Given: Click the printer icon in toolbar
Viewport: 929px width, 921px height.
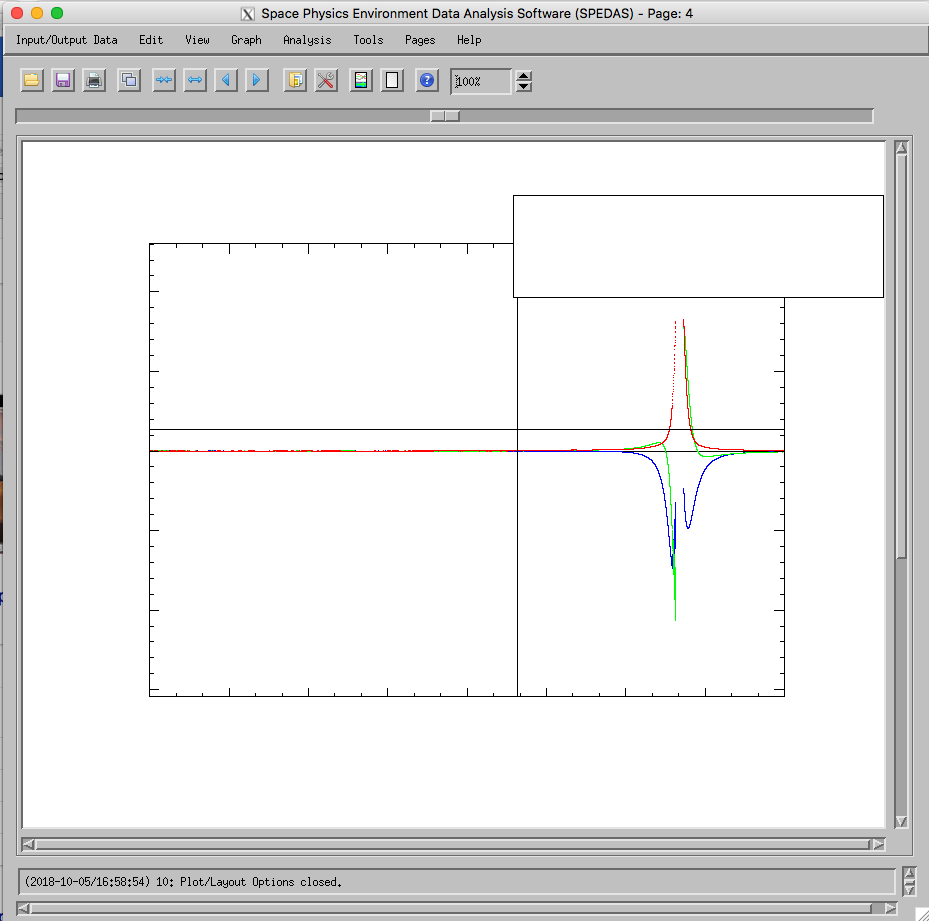Looking at the screenshot, I should coord(94,80).
